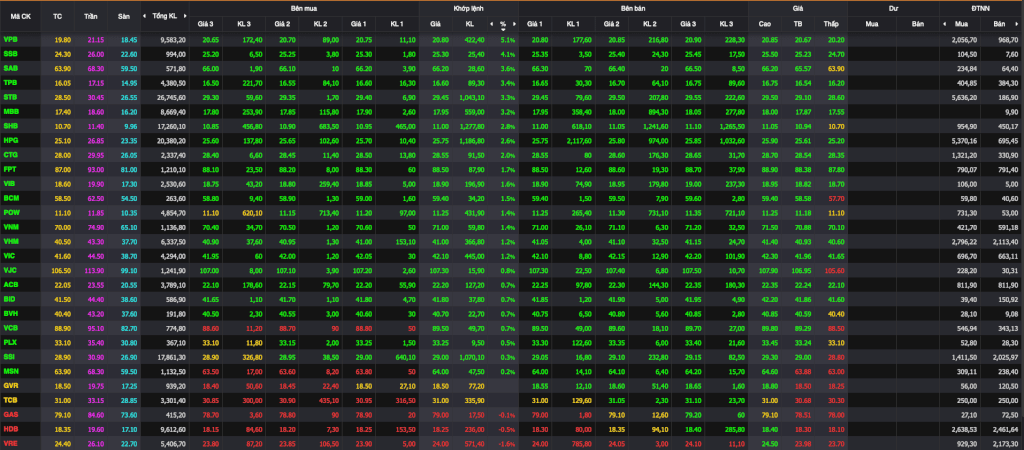Open the SAB stock symbol
The image size is (1024, 450).
tap(10, 67)
